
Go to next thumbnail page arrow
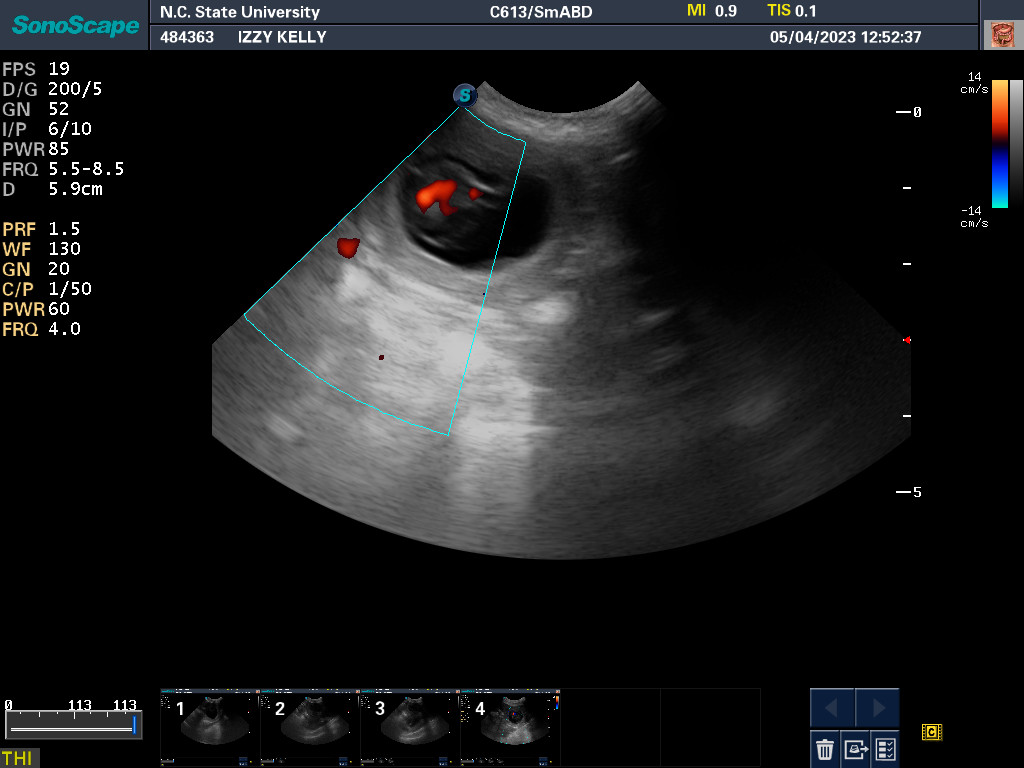(877, 708)
